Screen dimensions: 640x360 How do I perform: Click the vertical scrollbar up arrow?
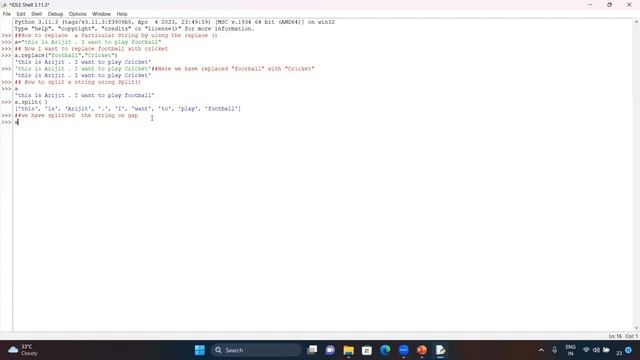pos(637,22)
